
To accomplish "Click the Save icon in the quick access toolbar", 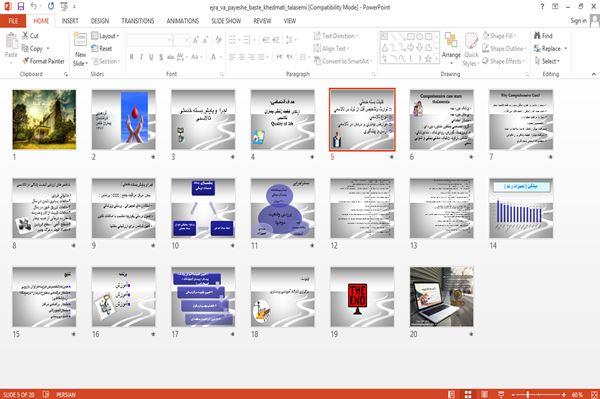I will [x=21, y=6].
